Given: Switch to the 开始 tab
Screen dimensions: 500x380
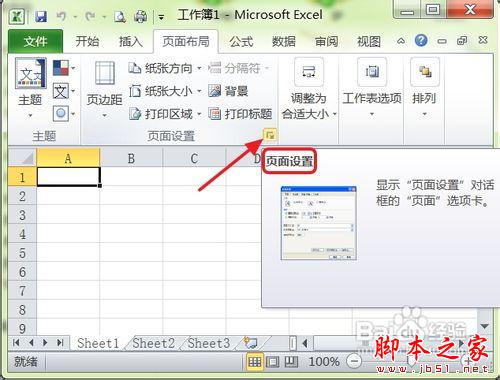Looking at the screenshot, I should 87,42.
